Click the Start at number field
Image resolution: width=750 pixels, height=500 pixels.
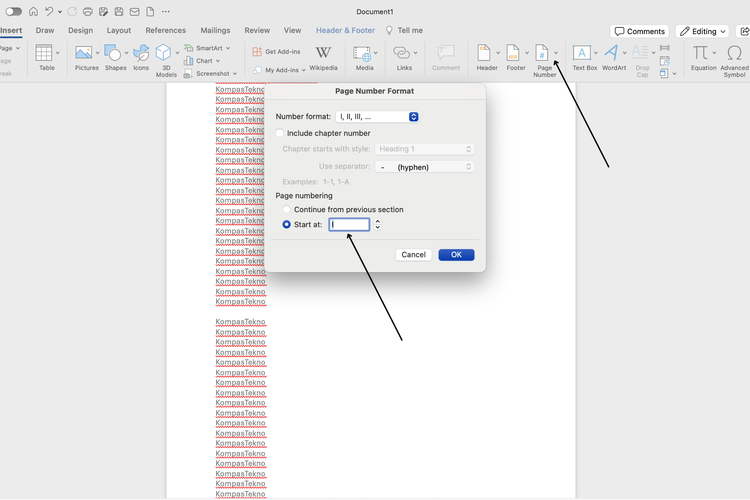click(x=349, y=224)
